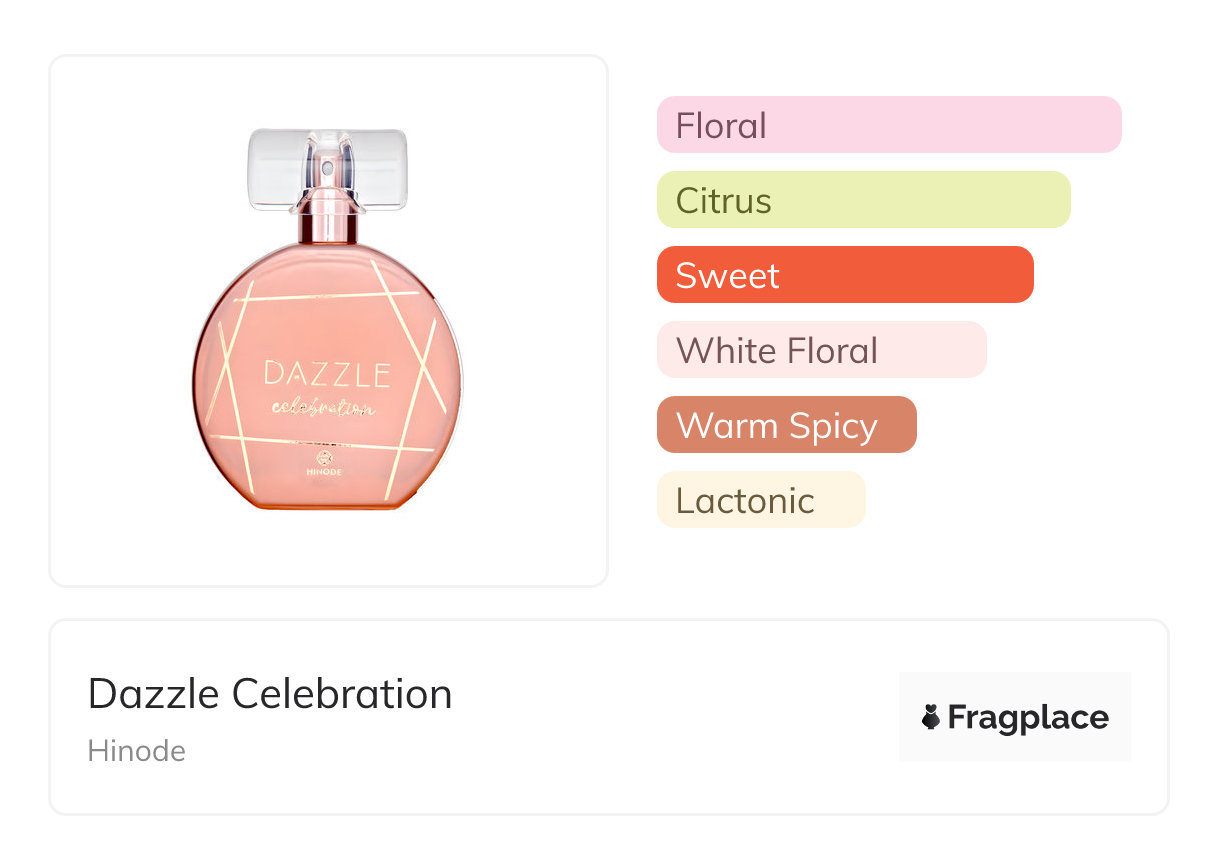The width and height of the screenshot is (1218, 864).
Task: Choose the orange Sweet accord bar
Action: coord(844,275)
